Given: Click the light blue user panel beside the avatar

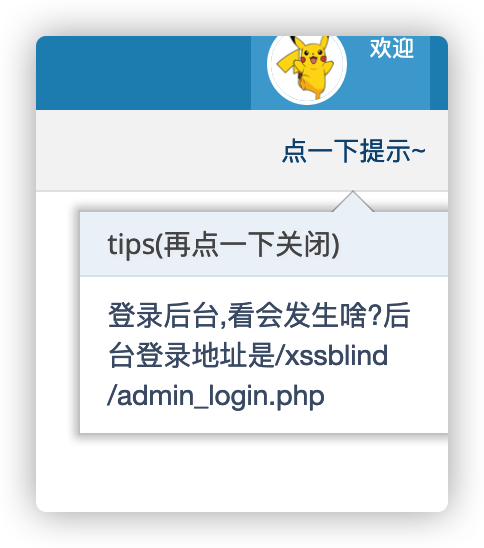Looking at the screenshot, I should [x=388, y=84].
